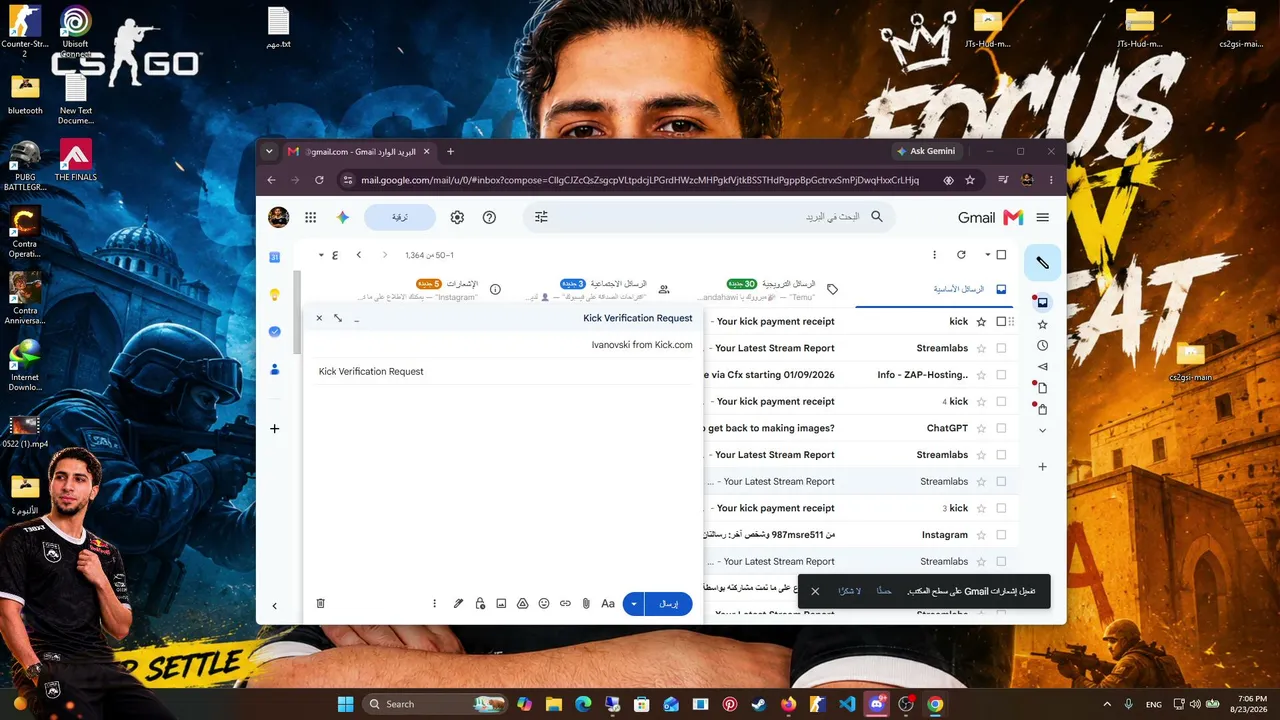Star the Instagram email

point(981,535)
